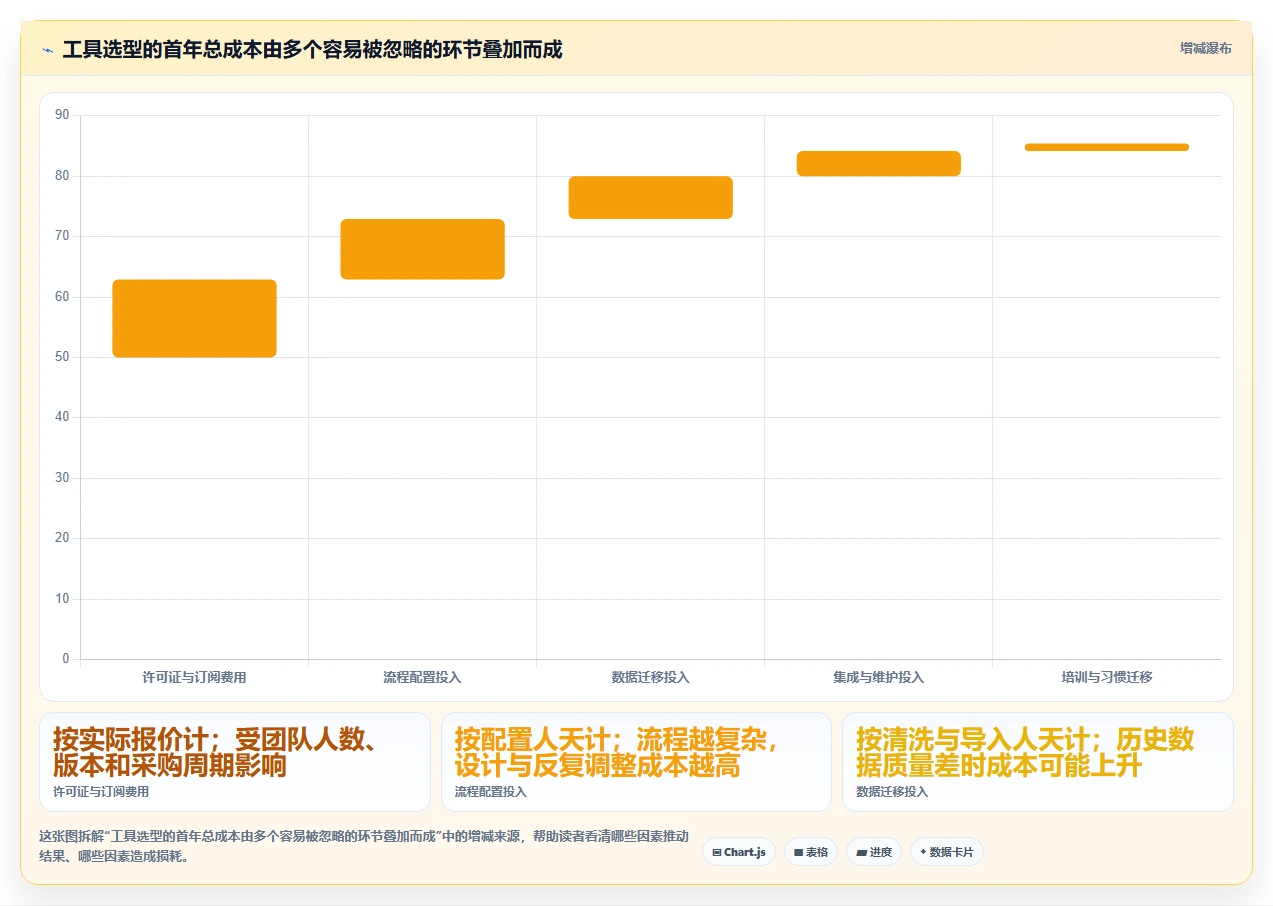Open the card starting 按清洗与导入人天计
The width and height of the screenshot is (1273, 906).
[x=1038, y=762]
